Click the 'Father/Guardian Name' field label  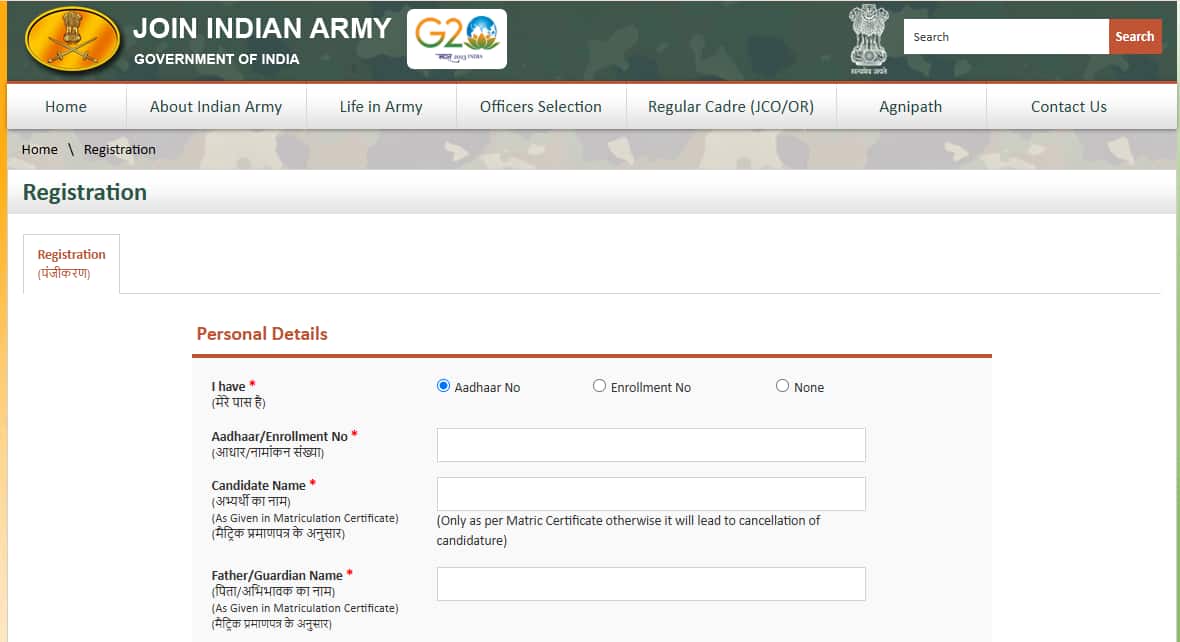pyautogui.click(x=277, y=575)
